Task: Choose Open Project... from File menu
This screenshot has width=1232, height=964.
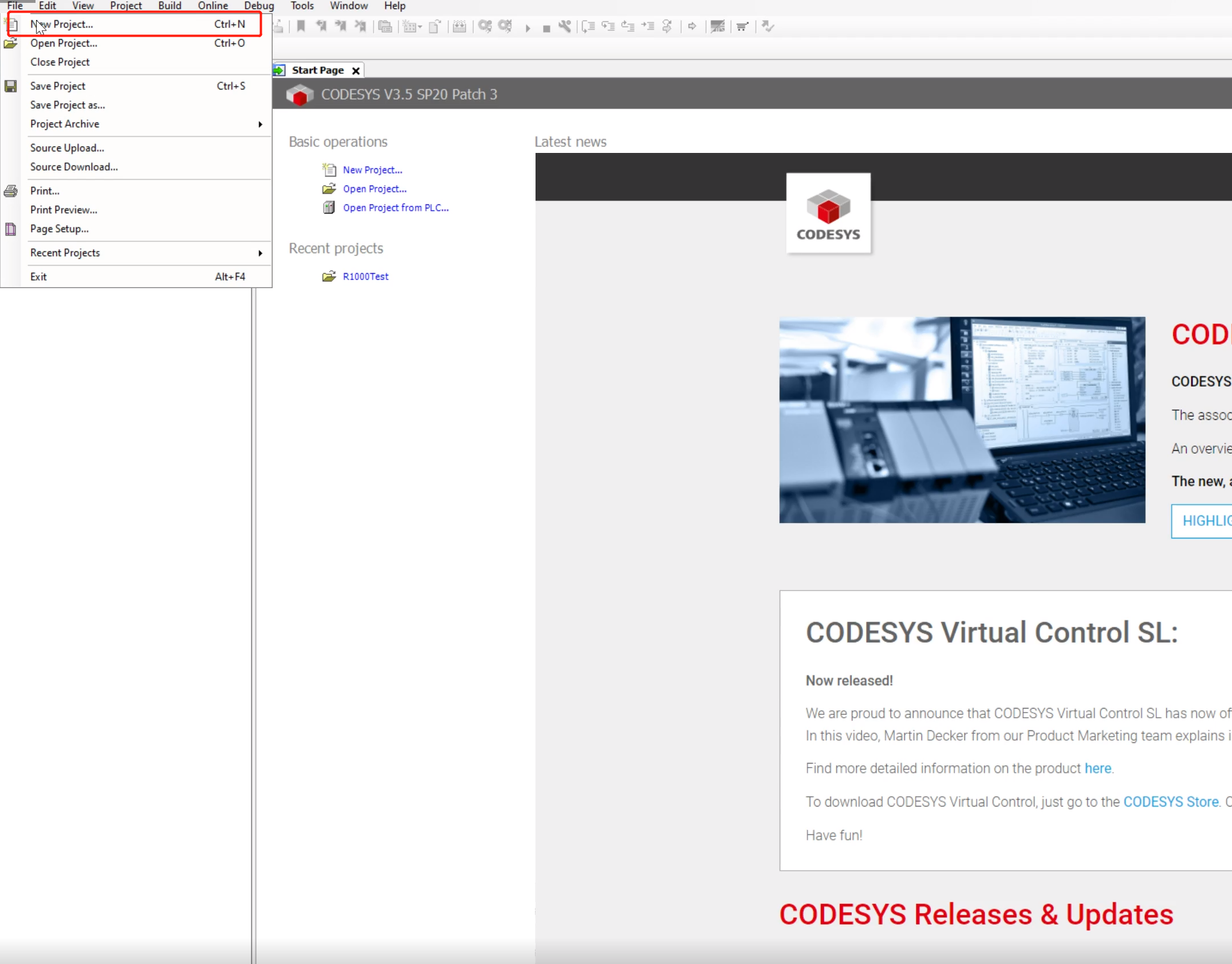Action: (x=137, y=43)
